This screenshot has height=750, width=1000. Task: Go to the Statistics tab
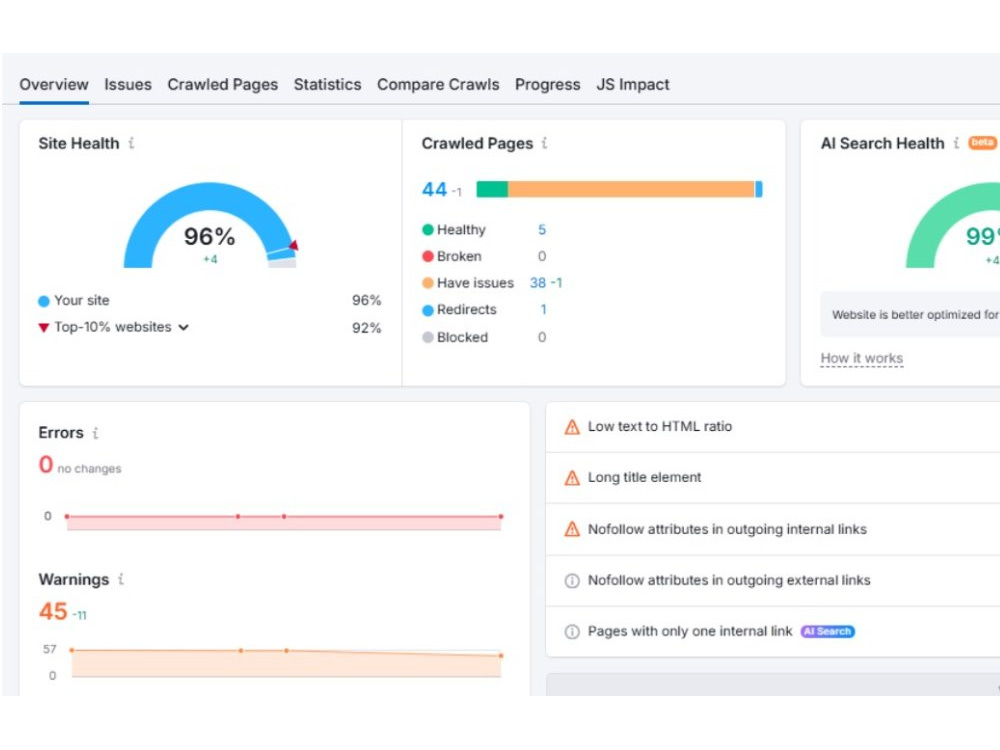[x=327, y=85]
